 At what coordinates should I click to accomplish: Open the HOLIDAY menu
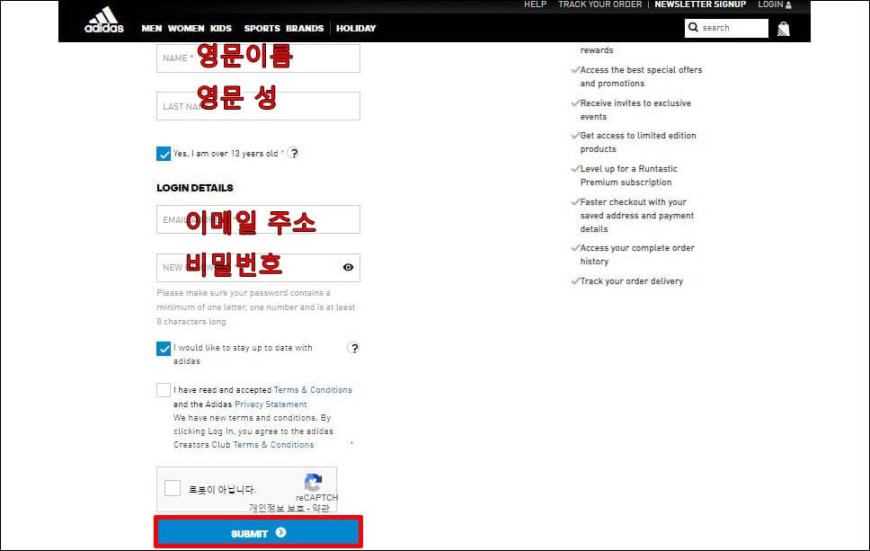[x=356, y=28]
